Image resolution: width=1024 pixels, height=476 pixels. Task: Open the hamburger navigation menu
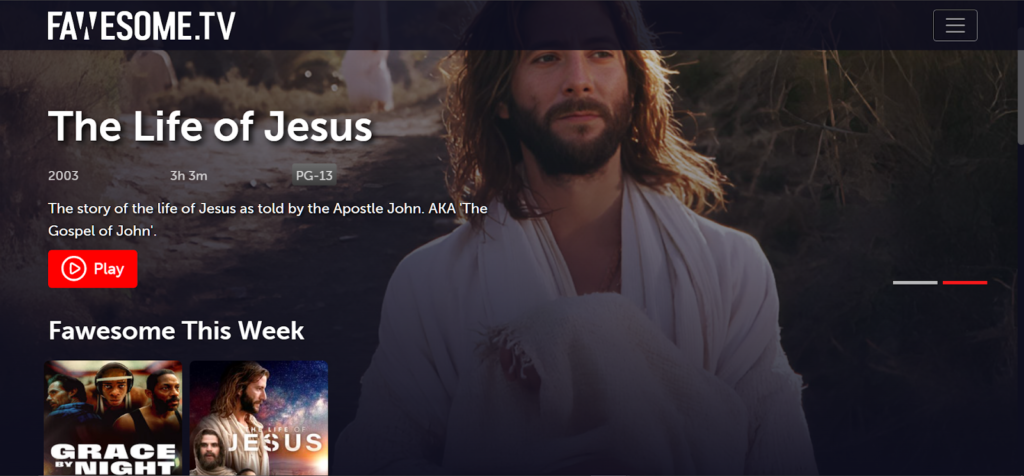coord(955,25)
